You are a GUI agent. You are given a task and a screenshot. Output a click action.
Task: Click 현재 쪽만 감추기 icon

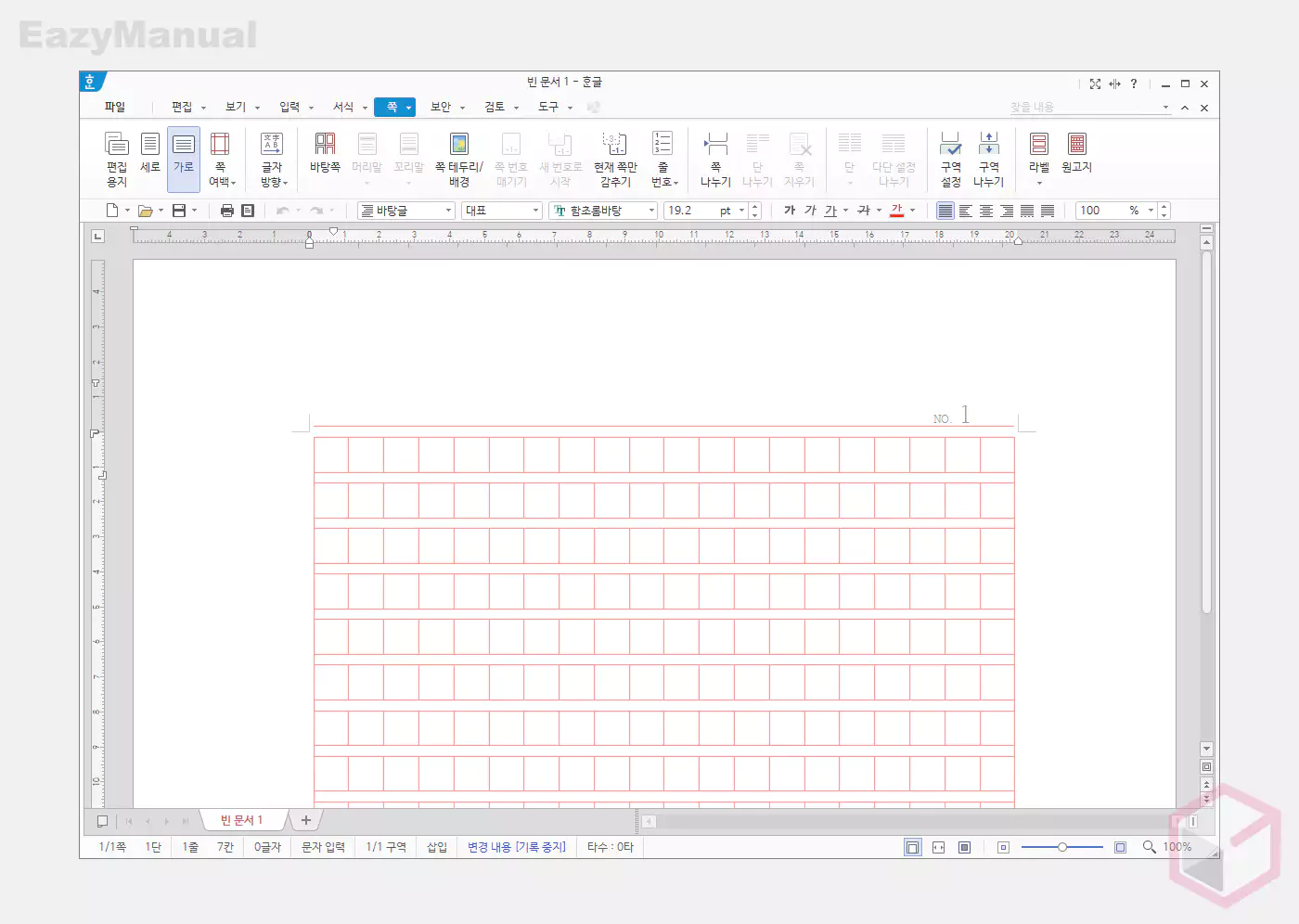tap(615, 158)
